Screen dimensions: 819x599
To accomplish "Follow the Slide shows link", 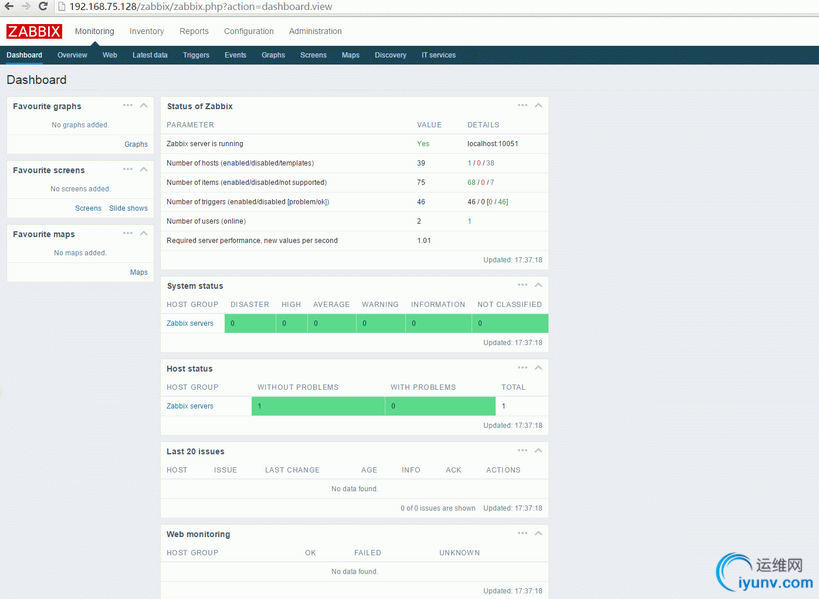I will click(128, 208).
